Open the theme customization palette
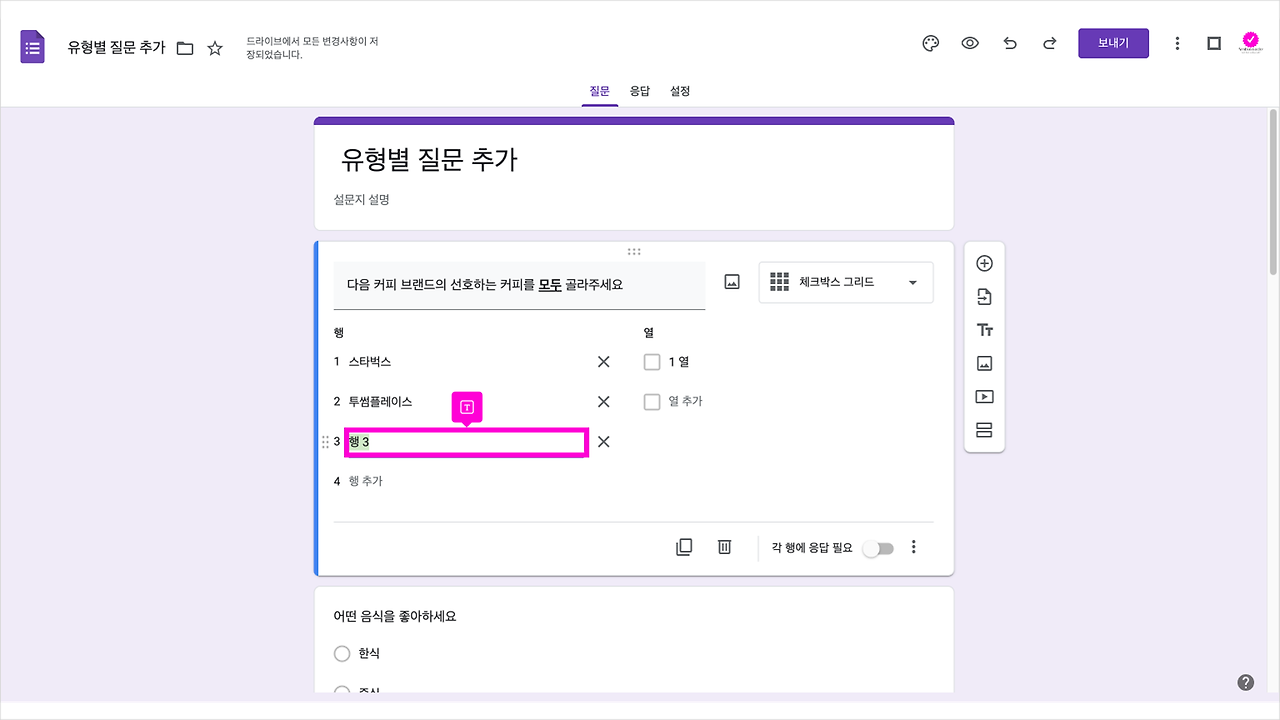The image size is (1280, 720). 930,43
